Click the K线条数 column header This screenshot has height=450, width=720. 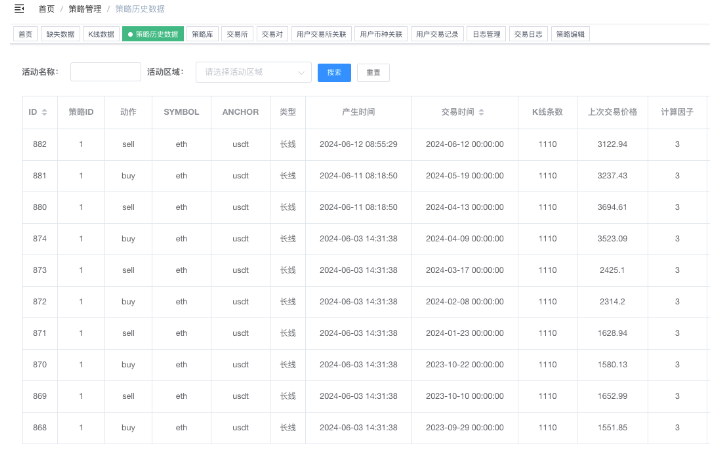pos(547,112)
